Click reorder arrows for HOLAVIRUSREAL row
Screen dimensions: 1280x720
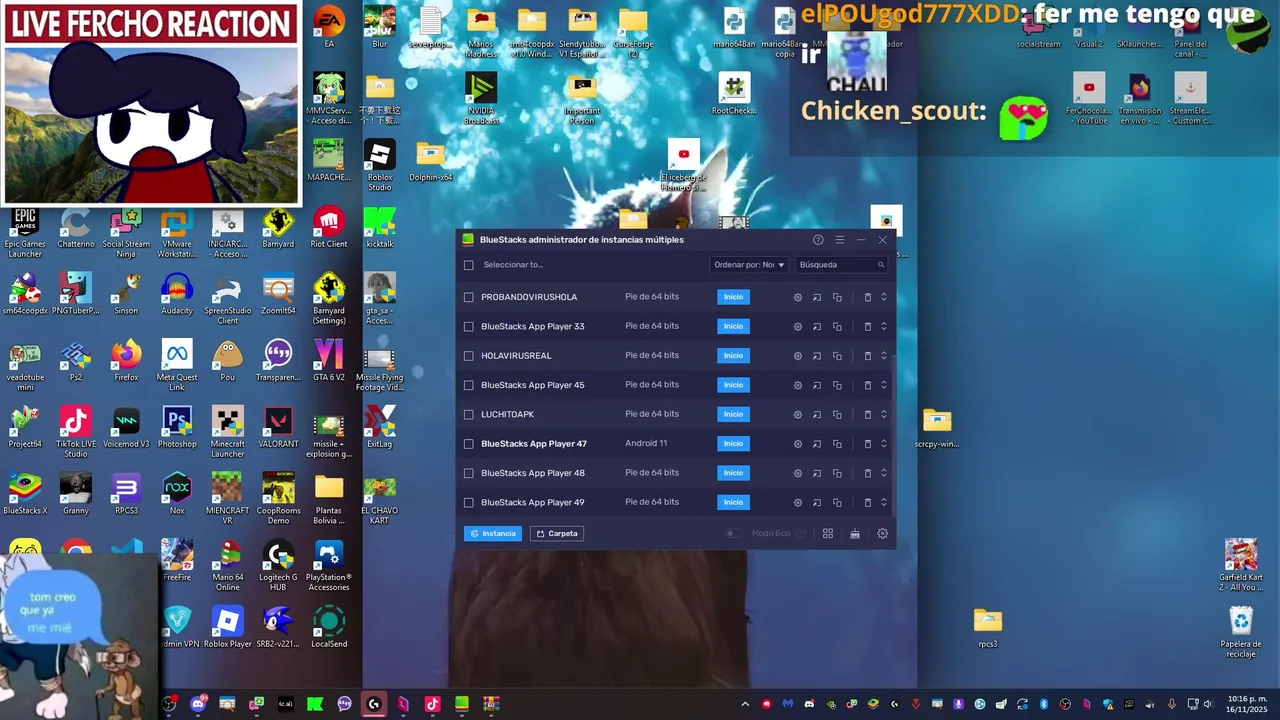coord(883,356)
